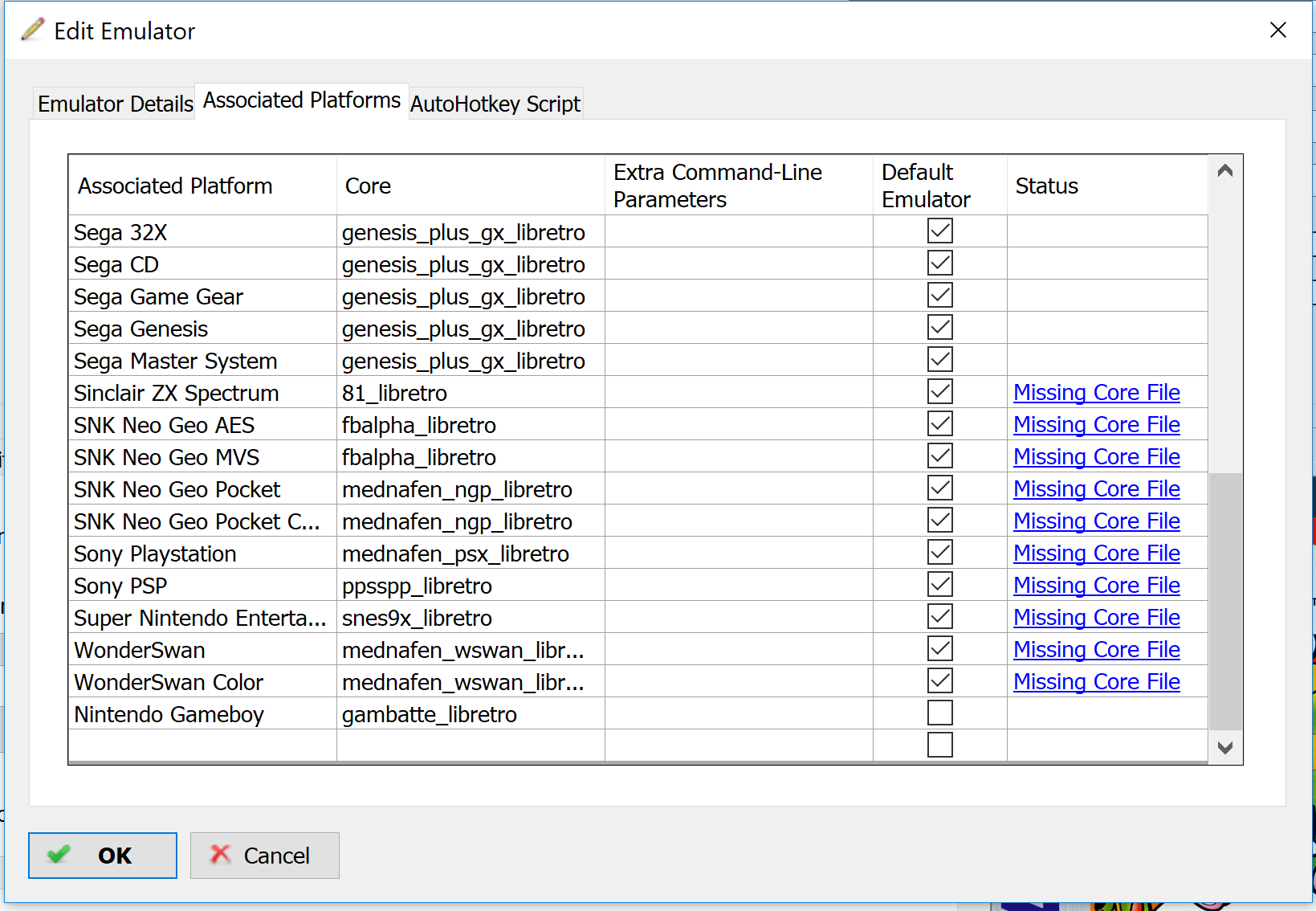1316x911 pixels.
Task: Click the Extra Command-Line Parameters column header
Action: [739, 186]
